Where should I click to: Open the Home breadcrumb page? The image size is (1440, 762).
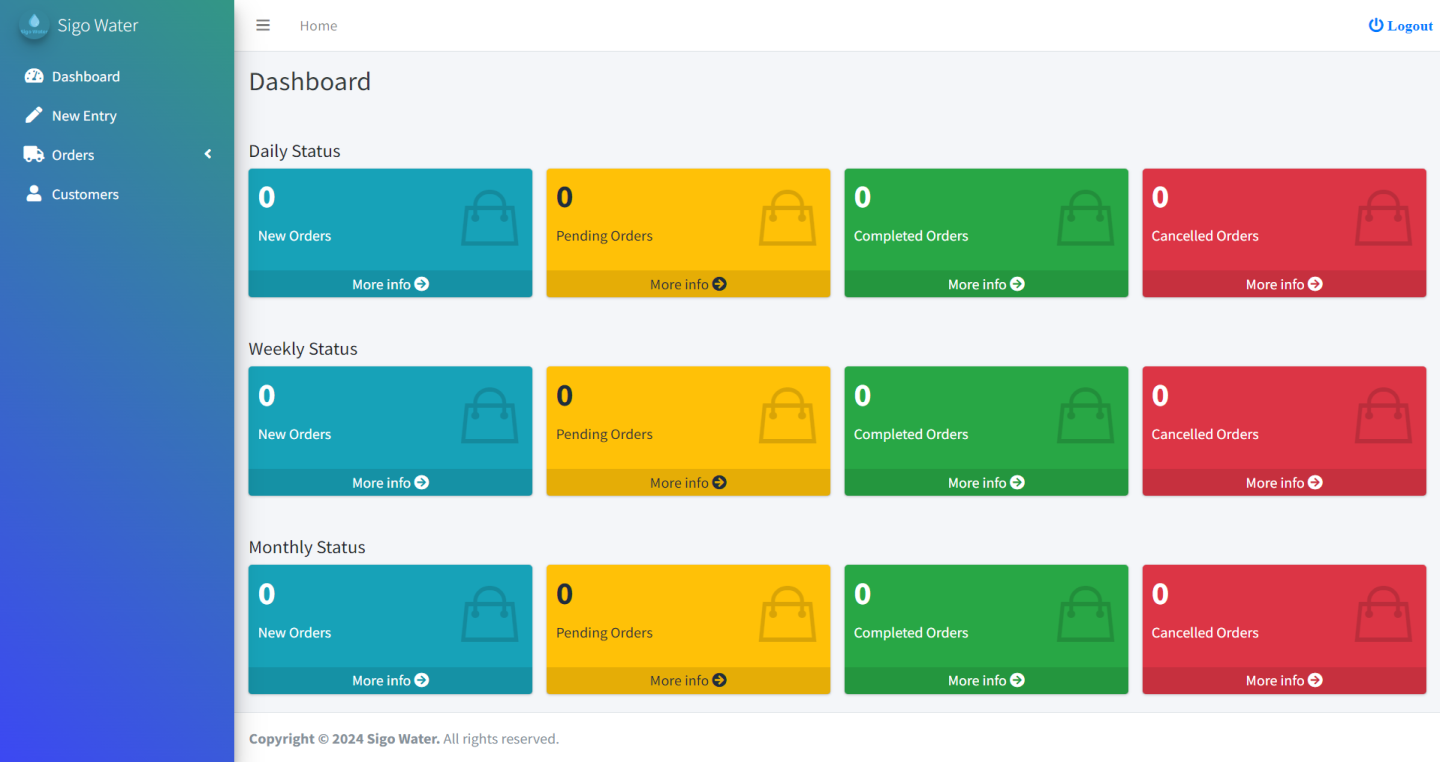318,25
